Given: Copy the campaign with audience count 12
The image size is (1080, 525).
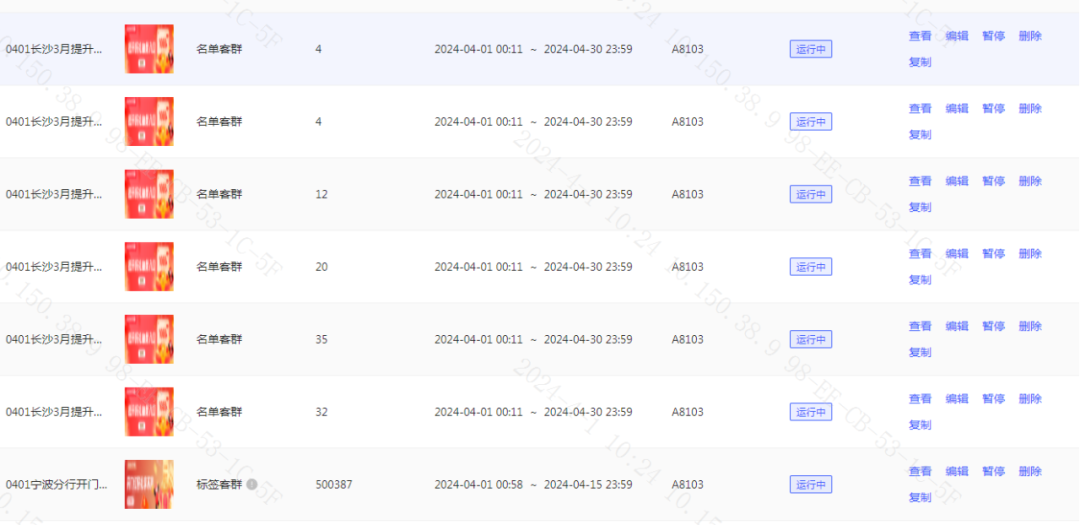Looking at the screenshot, I should (920, 207).
